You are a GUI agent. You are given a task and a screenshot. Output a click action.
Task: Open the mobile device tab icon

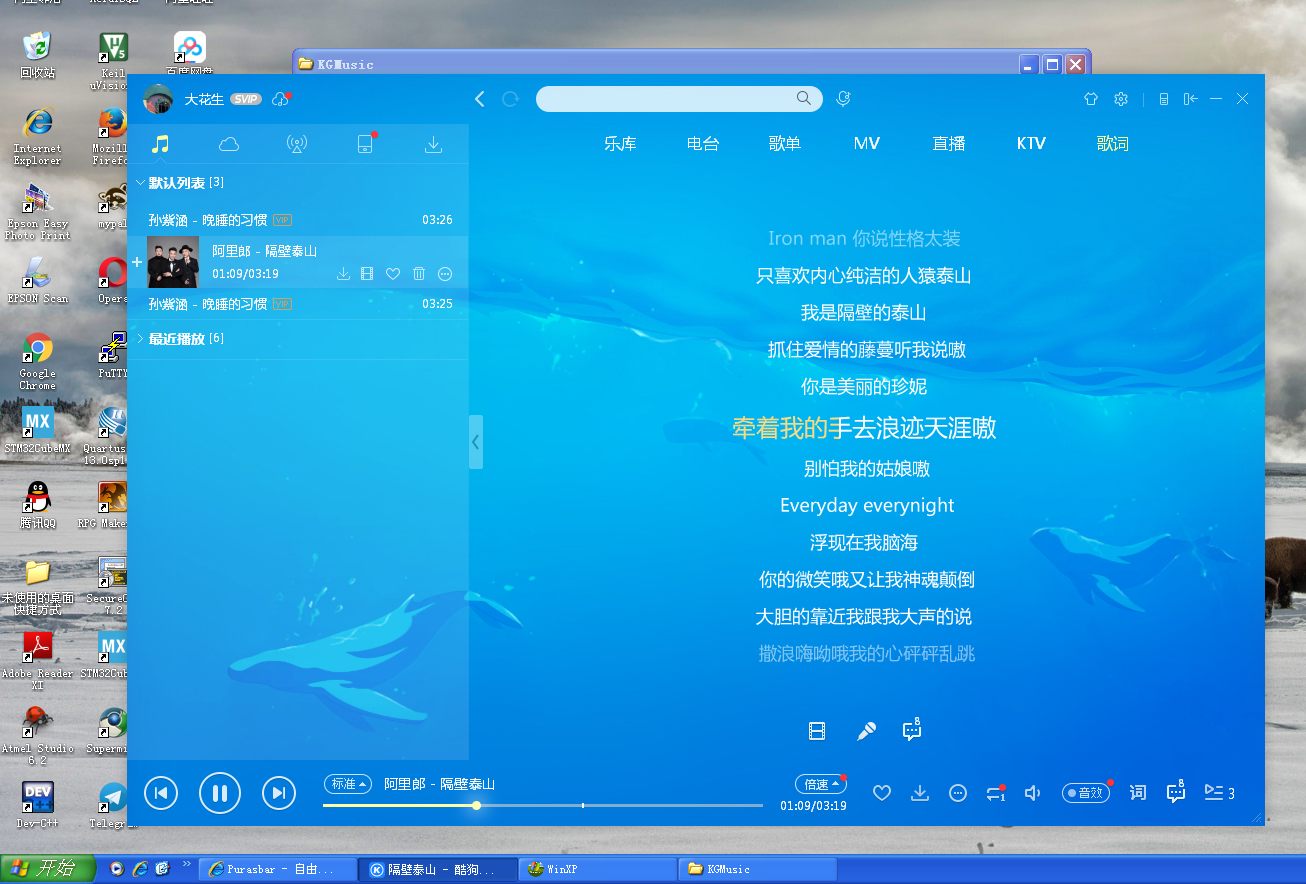pos(365,144)
